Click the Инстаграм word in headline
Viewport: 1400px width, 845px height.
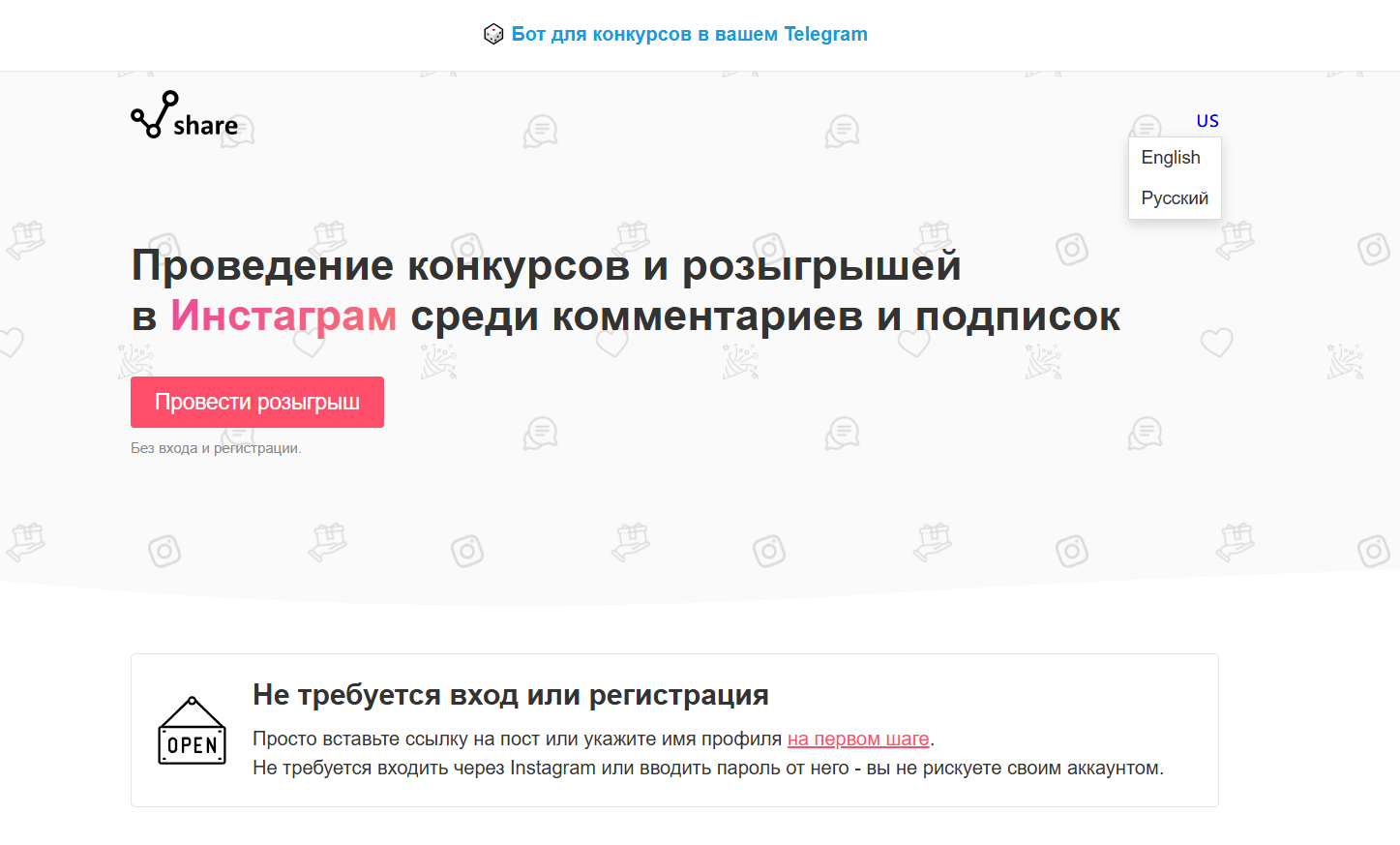tap(283, 316)
